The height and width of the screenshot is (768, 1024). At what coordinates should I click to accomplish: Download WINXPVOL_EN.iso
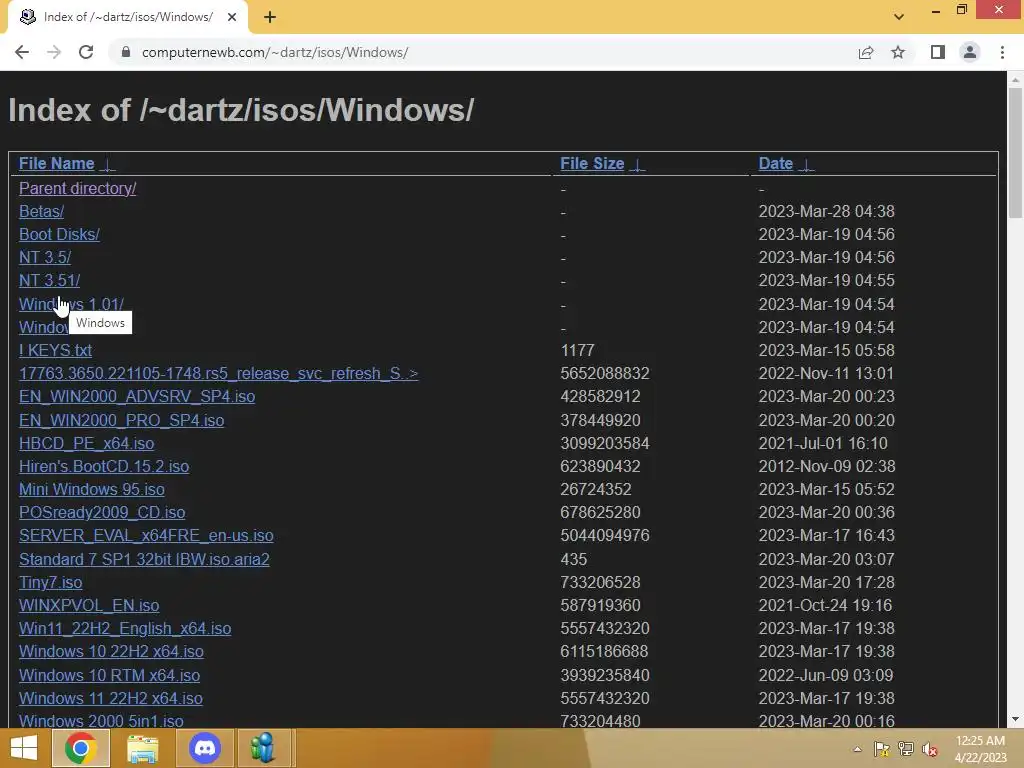[x=89, y=605]
